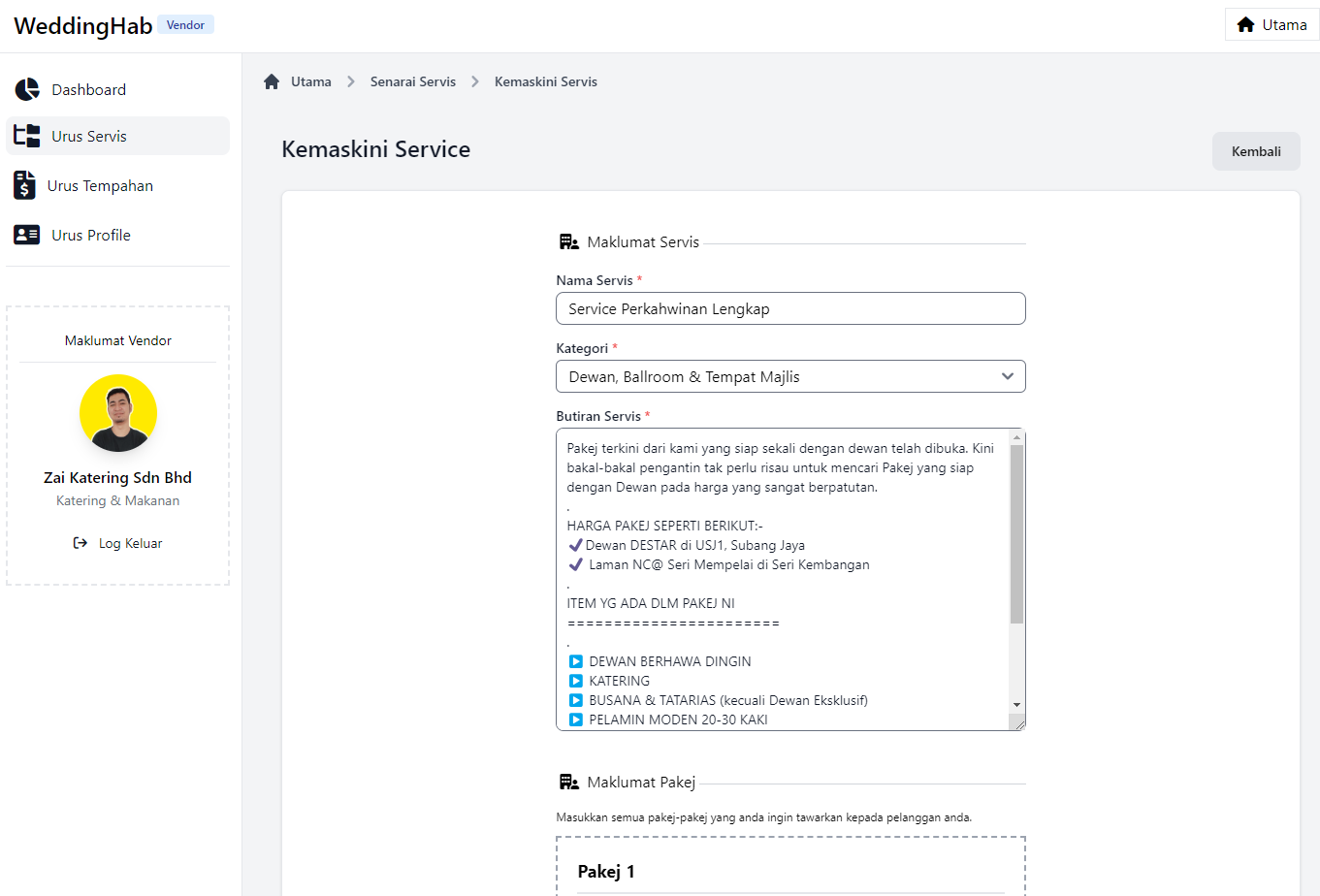Click the Maklumat Pakej building icon
1320x896 pixels.
569,782
